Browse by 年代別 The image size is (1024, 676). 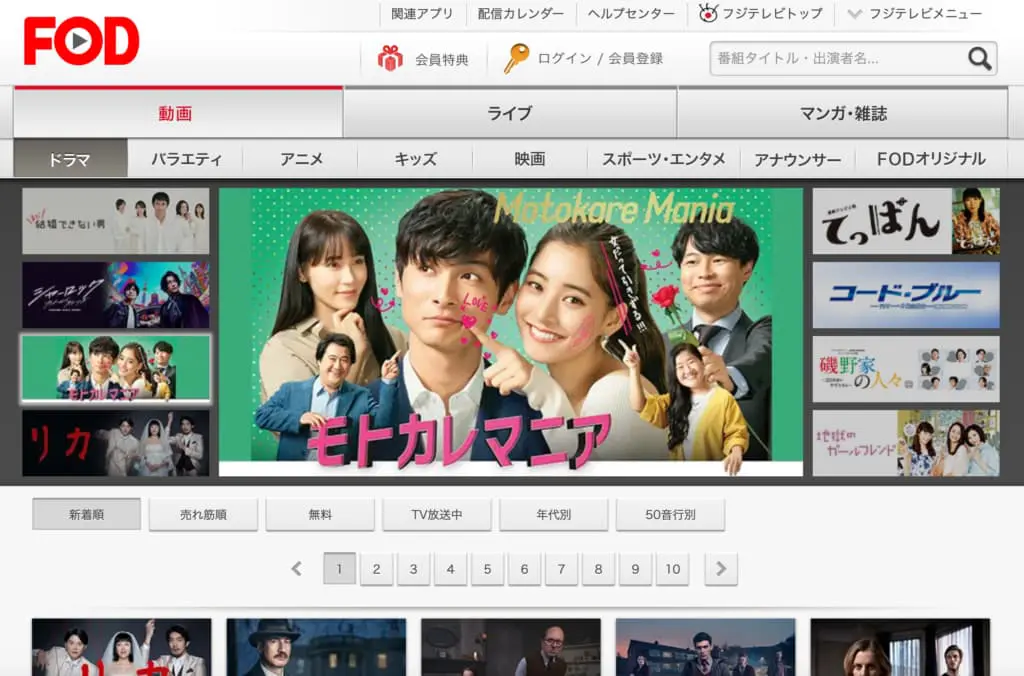click(554, 514)
